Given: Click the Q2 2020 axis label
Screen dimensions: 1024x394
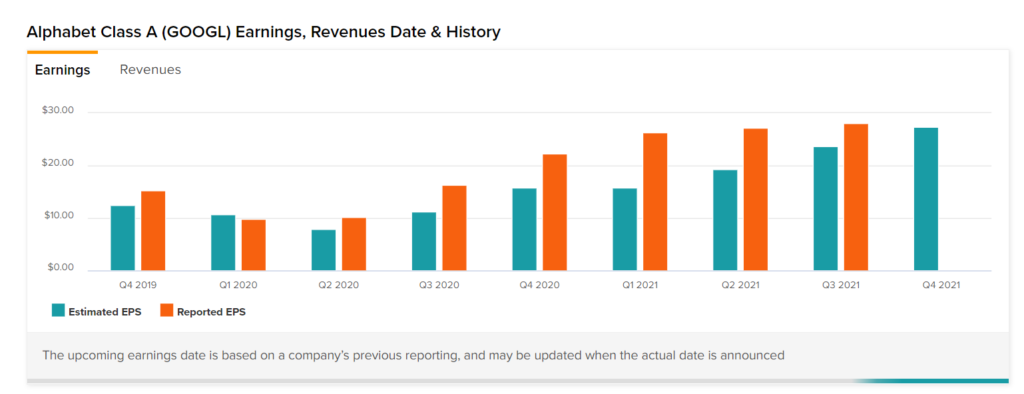Looking at the screenshot, I should point(339,285).
